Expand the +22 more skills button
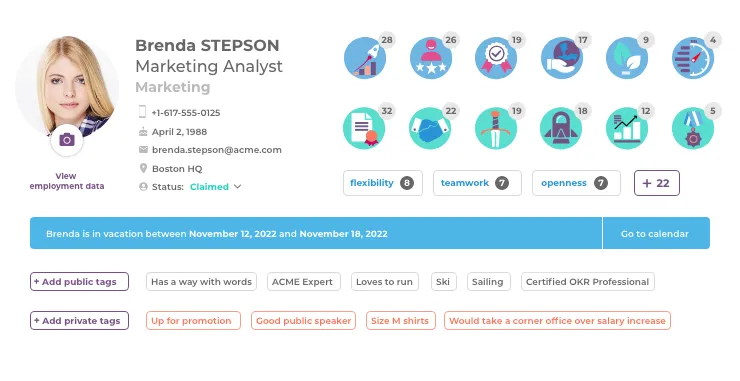This screenshot has width=740, height=381. coord(656,183)
